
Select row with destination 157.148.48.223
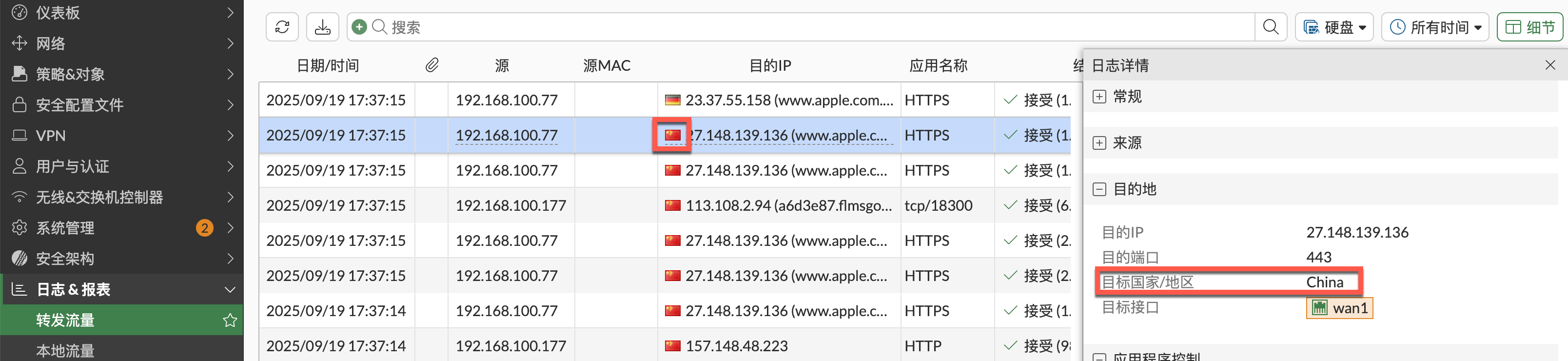666,346
